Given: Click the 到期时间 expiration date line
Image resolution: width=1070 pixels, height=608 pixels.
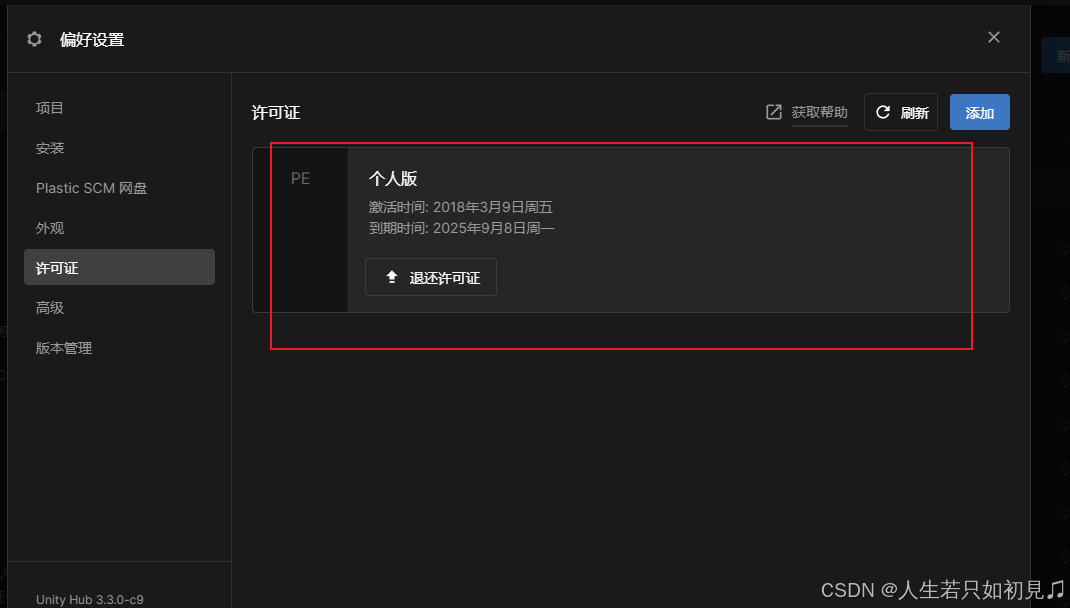Looking at the screenshot, I should tap(461, 228).
